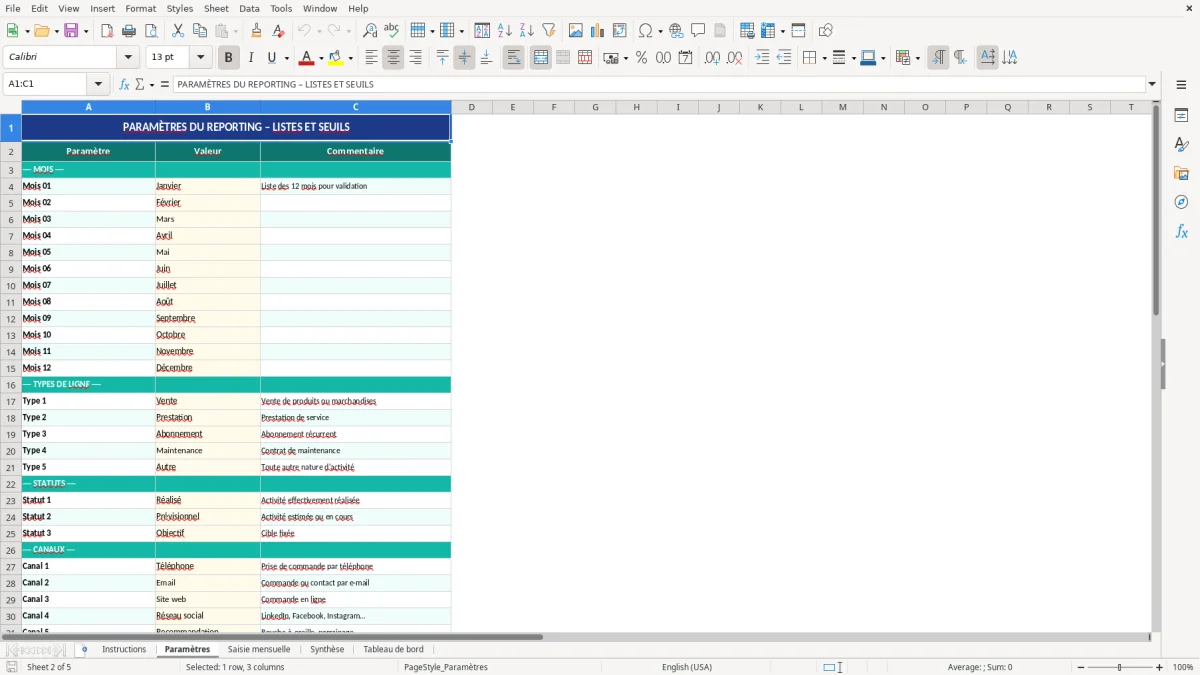1200x675 pixels.
Task: Open the special character dropdown arrow
Action: 660,32
